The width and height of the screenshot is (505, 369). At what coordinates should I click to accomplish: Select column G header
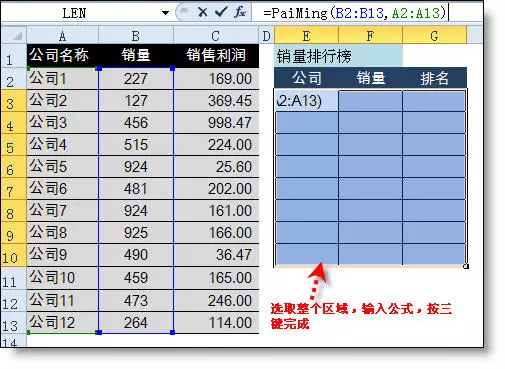[434, 35]
